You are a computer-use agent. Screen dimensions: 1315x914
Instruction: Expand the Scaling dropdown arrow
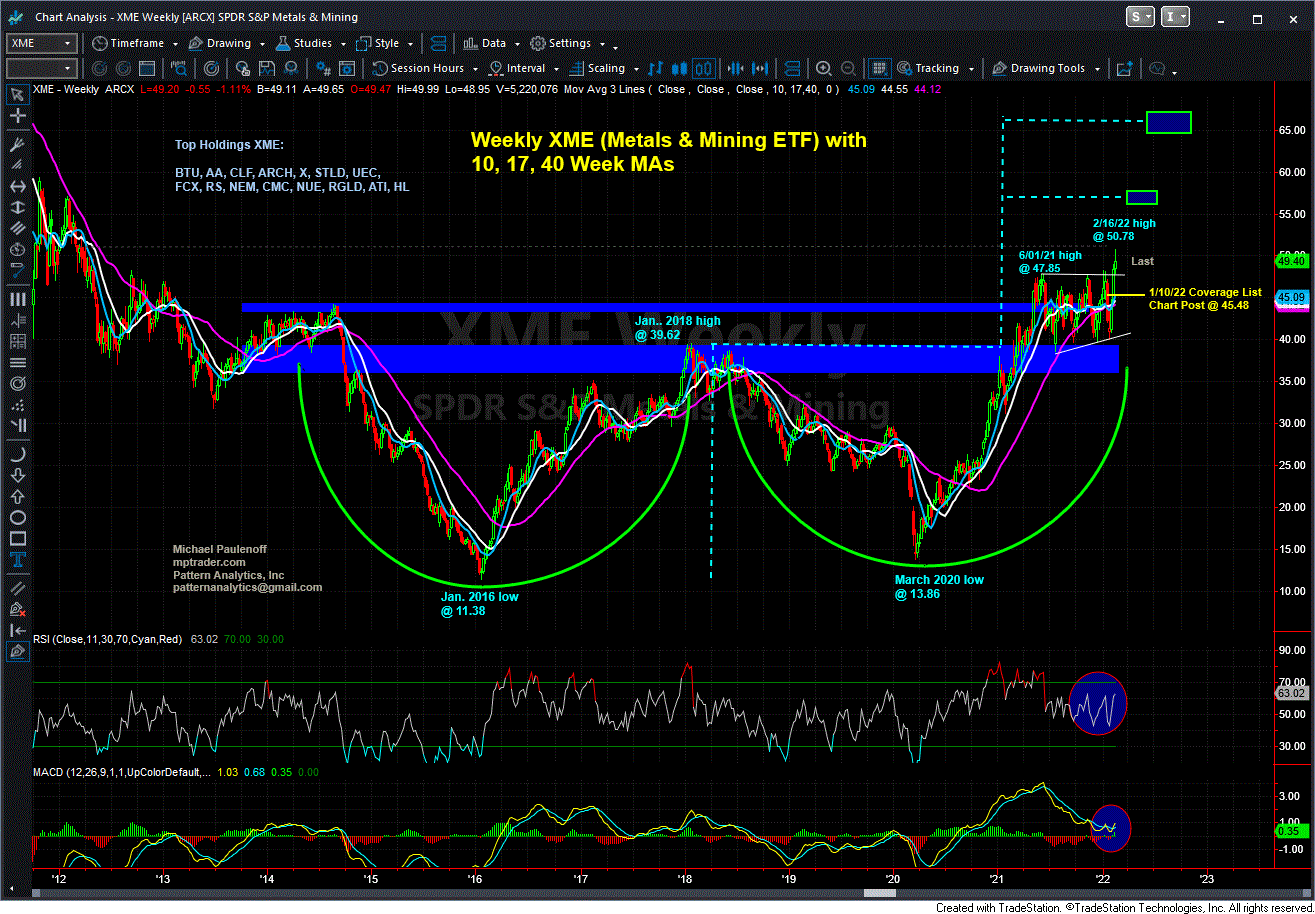click(636, 69)
